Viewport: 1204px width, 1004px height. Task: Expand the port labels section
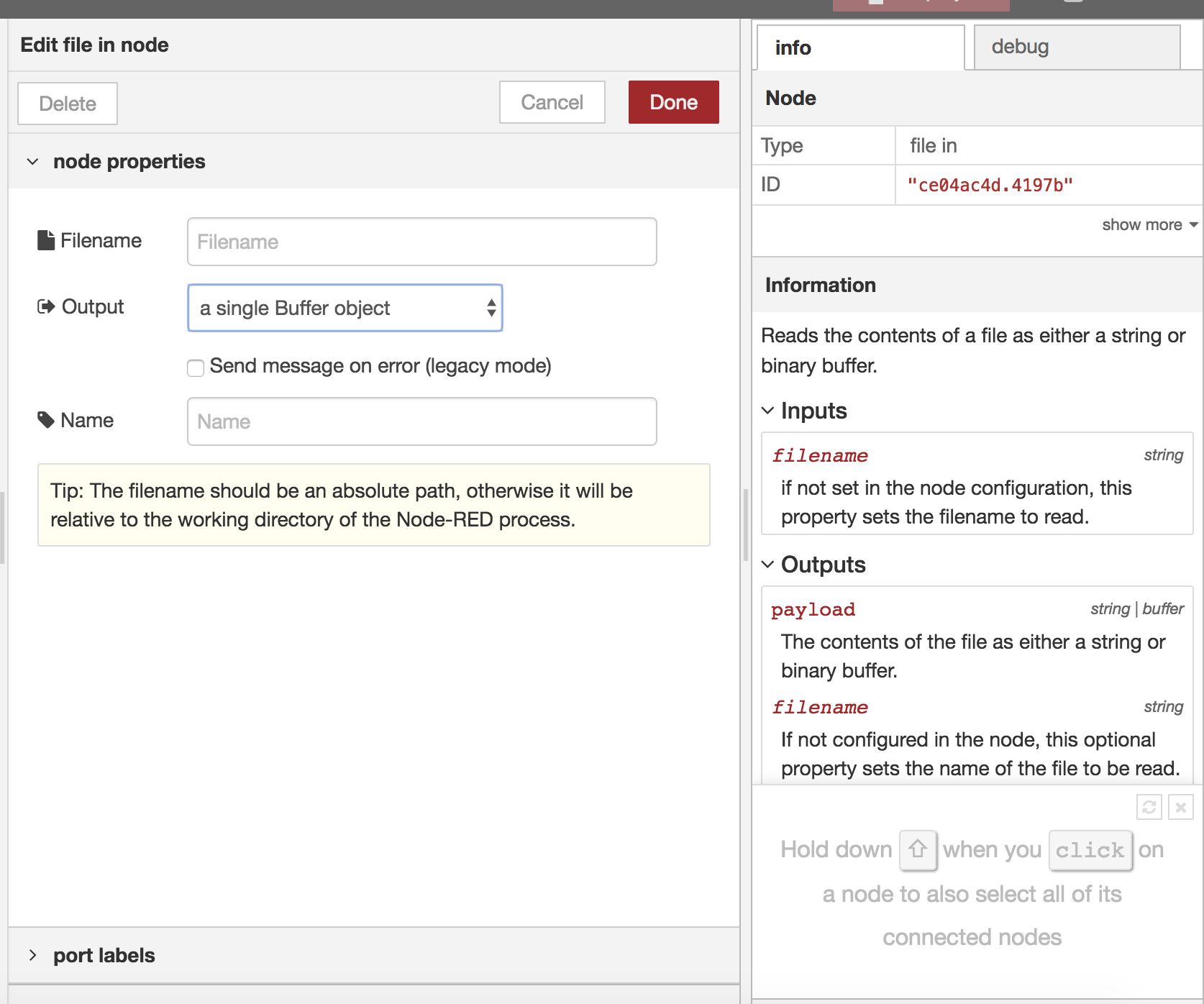pos(32,955)
